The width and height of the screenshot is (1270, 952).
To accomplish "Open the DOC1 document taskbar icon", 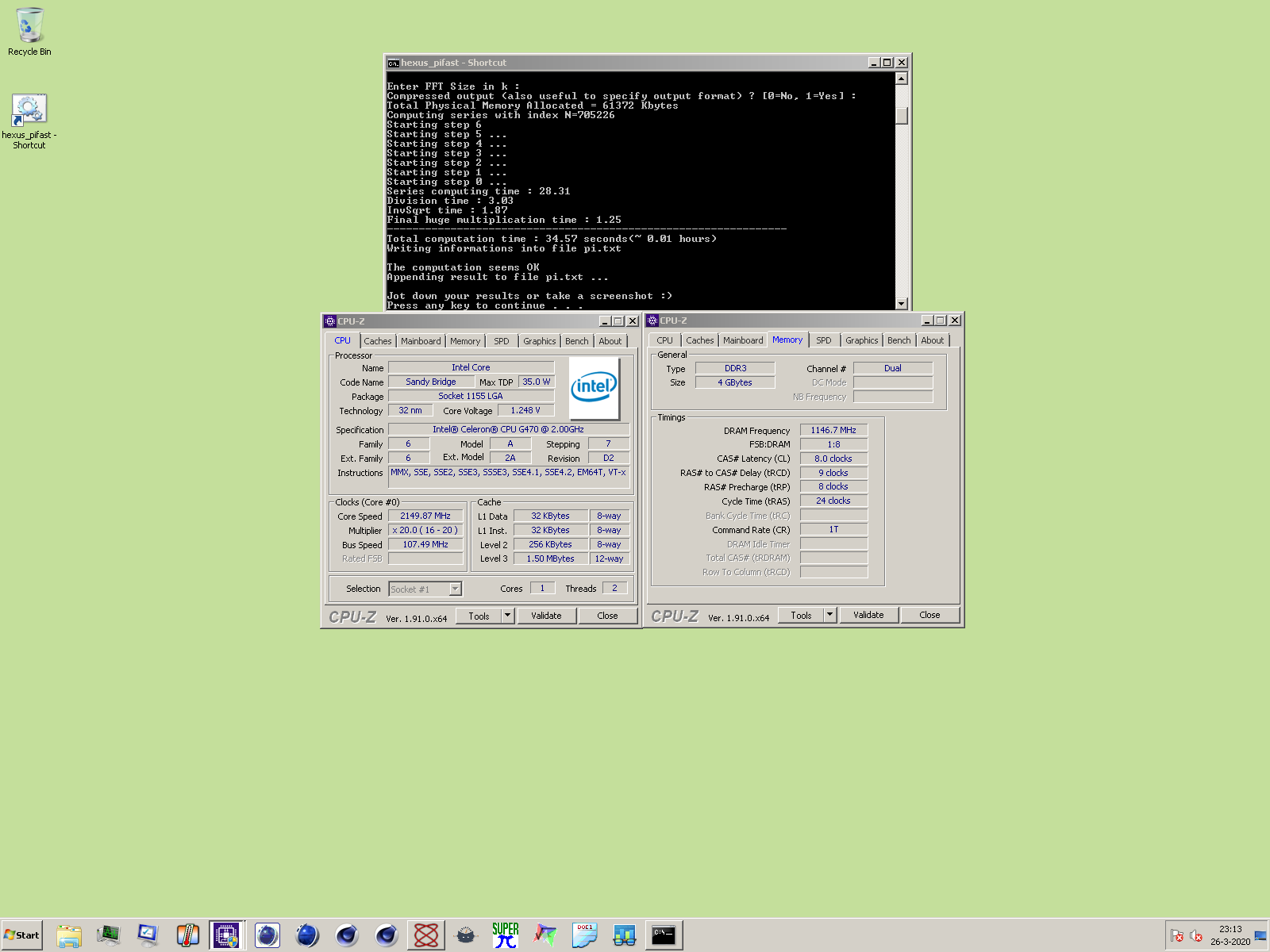I will pyautogui.click(x=585, y=935).
